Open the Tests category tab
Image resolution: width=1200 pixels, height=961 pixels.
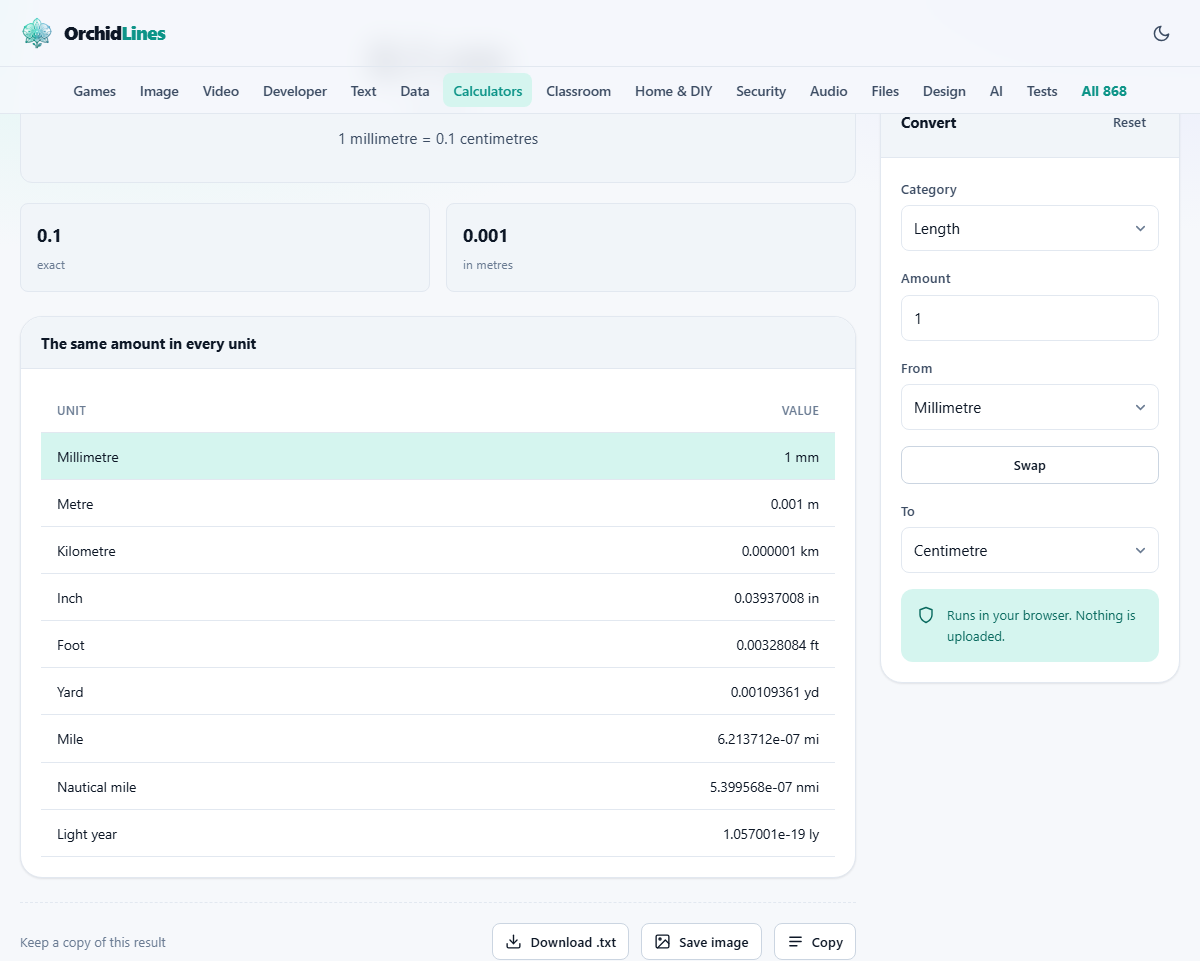1042,91
